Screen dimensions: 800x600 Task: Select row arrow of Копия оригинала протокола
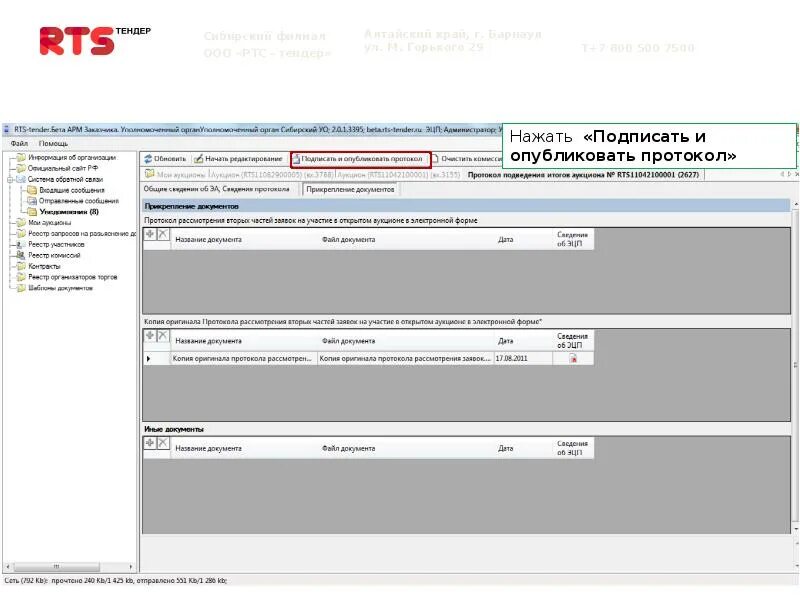(148, 359)
